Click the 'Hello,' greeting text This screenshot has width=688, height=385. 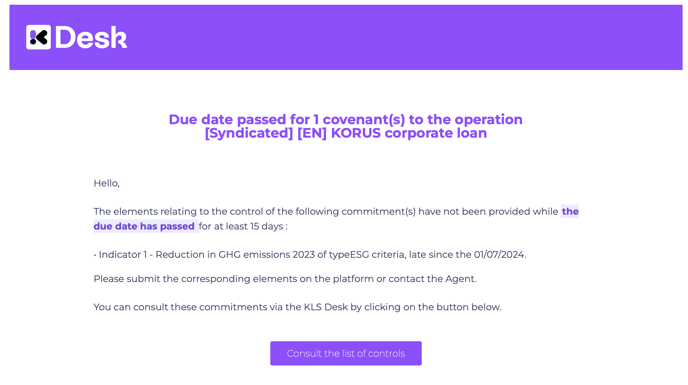coord(107,183)
